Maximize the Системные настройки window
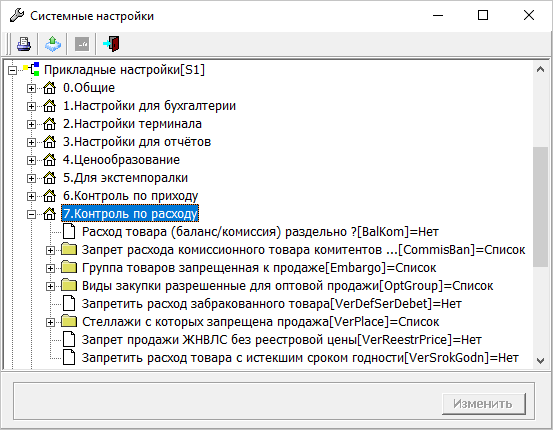553x430 pixels. click(483, 15)
